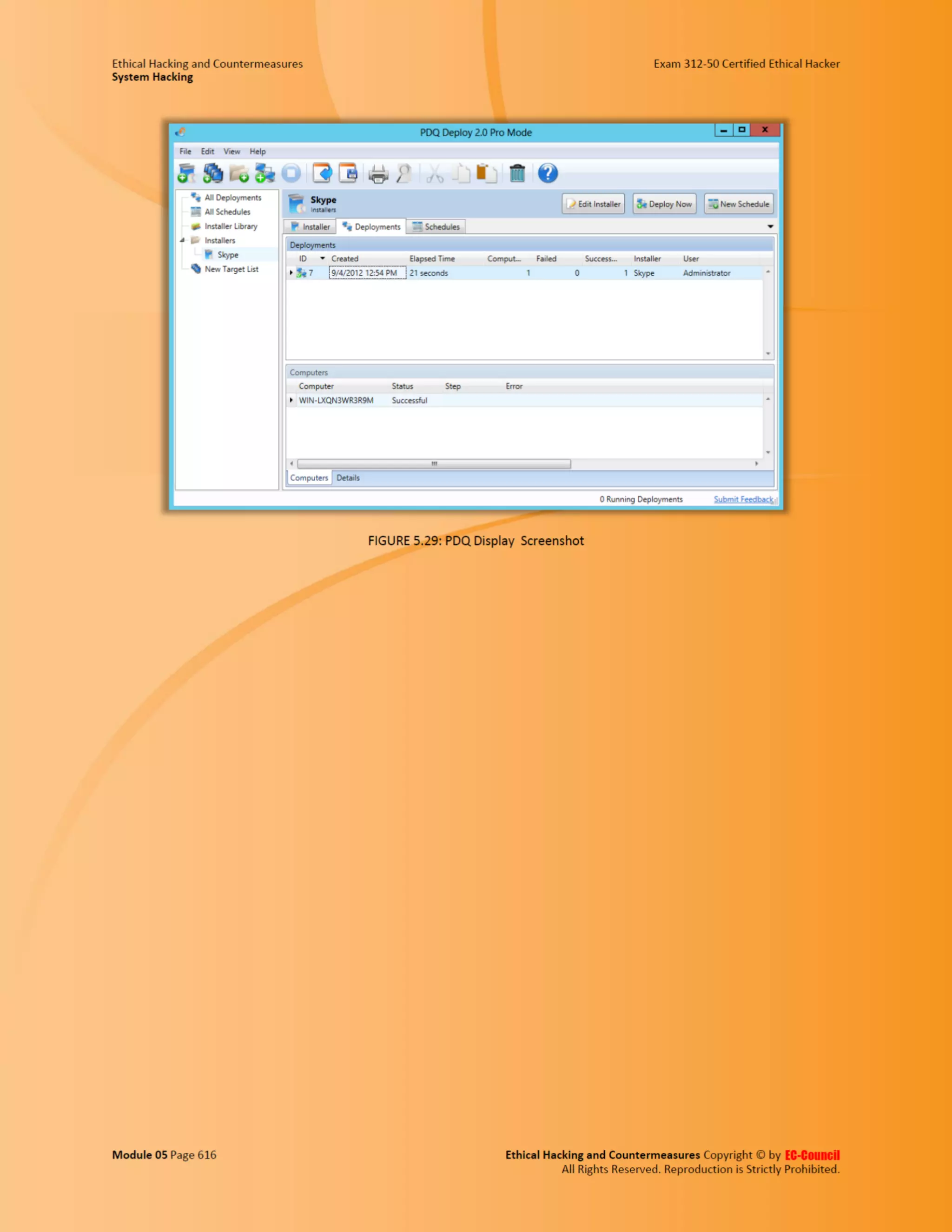The image size is (952, 1232).
Task: Click the New Folder toolbar icon
Action: pos(239,173)
